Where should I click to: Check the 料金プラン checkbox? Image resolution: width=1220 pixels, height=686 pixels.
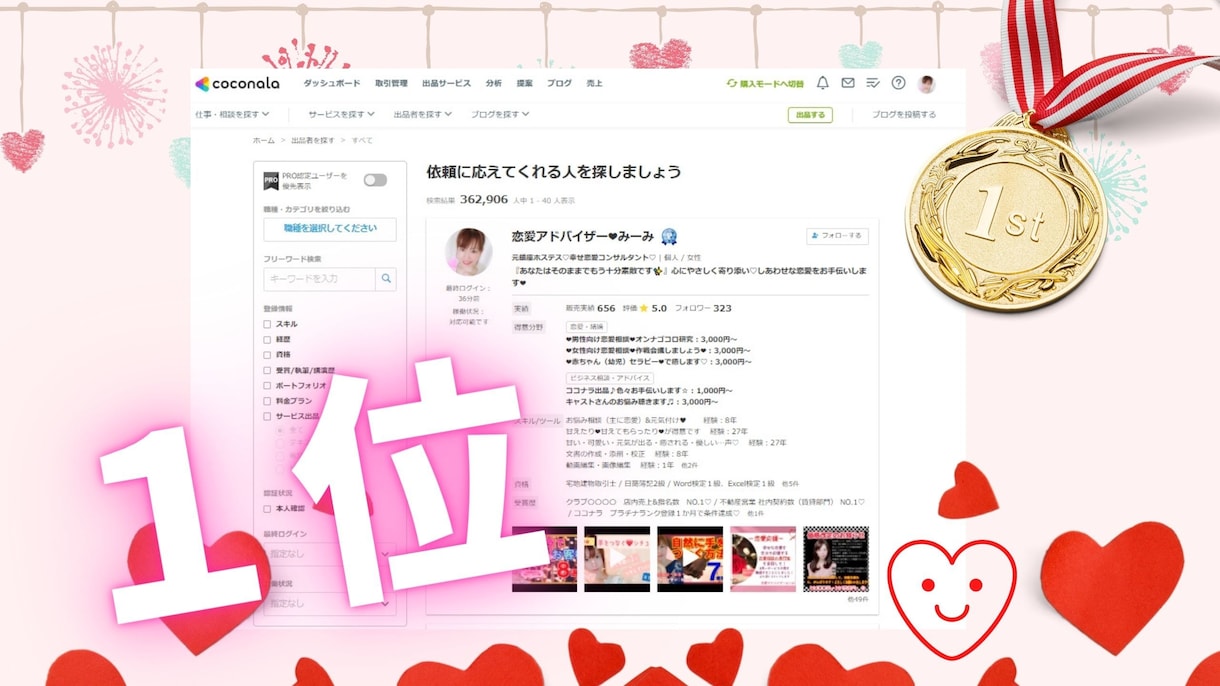tap(267, 401)
